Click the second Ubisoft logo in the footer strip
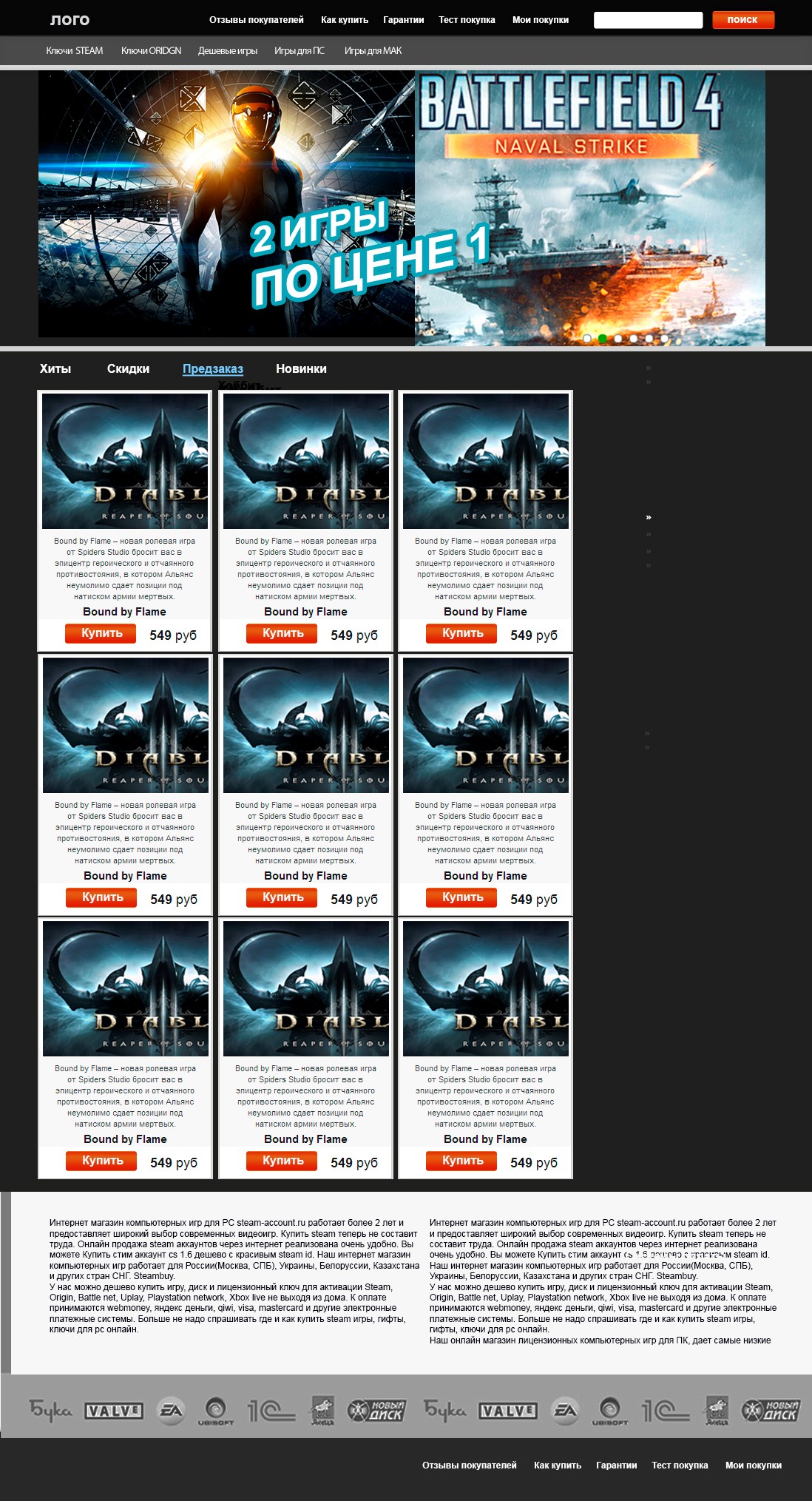Viewport: 812px width, 1501px height. [609, 1411]
